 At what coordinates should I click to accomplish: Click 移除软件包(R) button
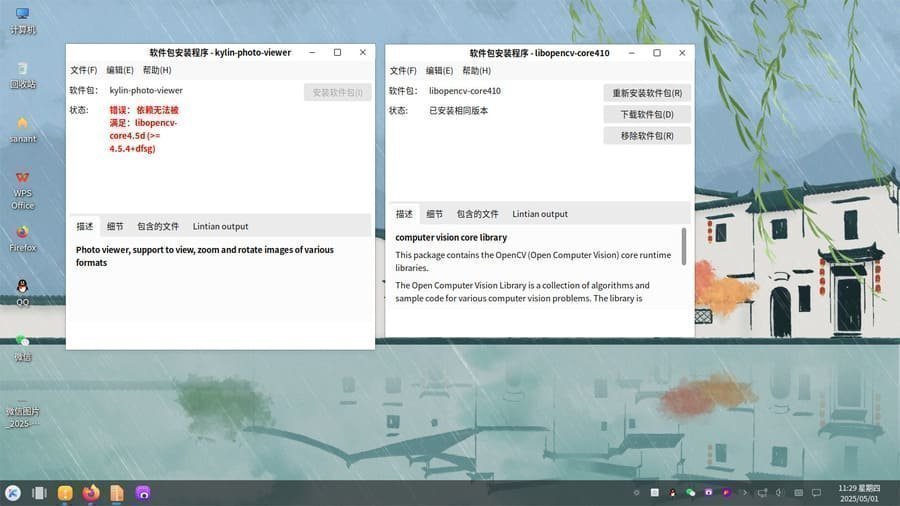(647, 135)
